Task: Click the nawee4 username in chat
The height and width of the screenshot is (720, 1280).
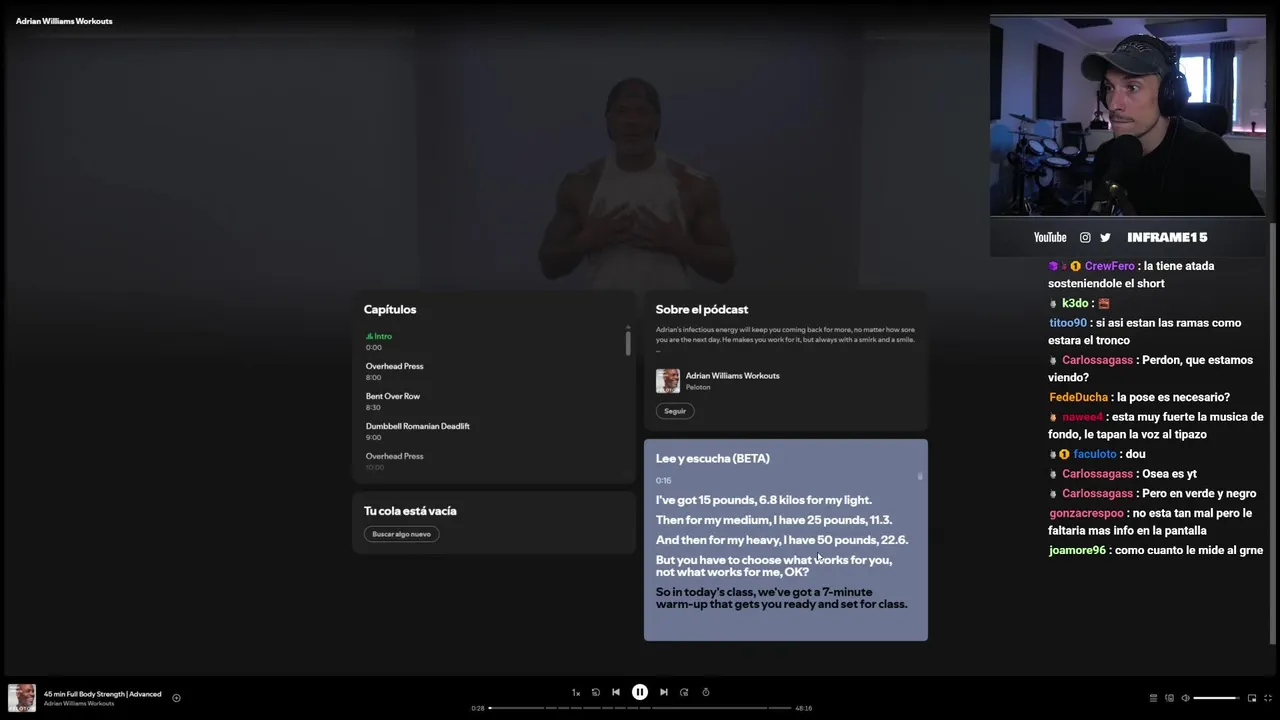Action: [1082, 417]
